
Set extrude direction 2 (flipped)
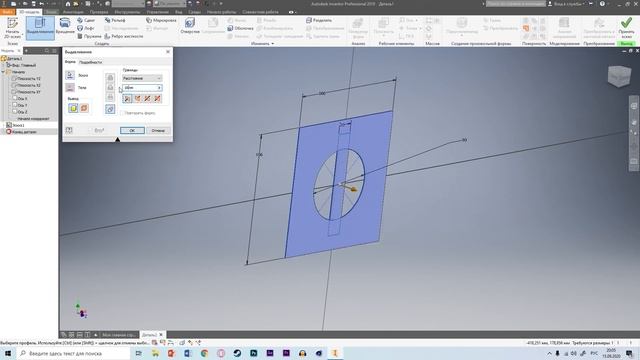pyautogui.click(x=138, y=98)
